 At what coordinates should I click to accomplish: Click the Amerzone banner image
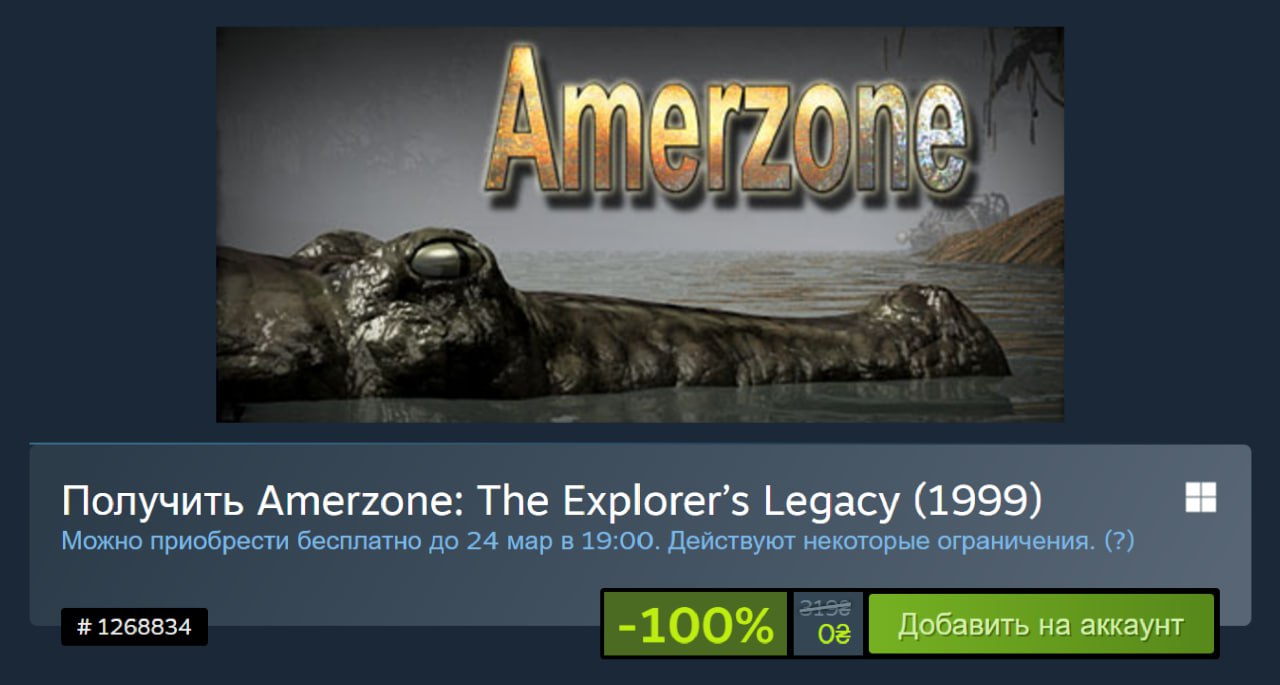[640, 224]
